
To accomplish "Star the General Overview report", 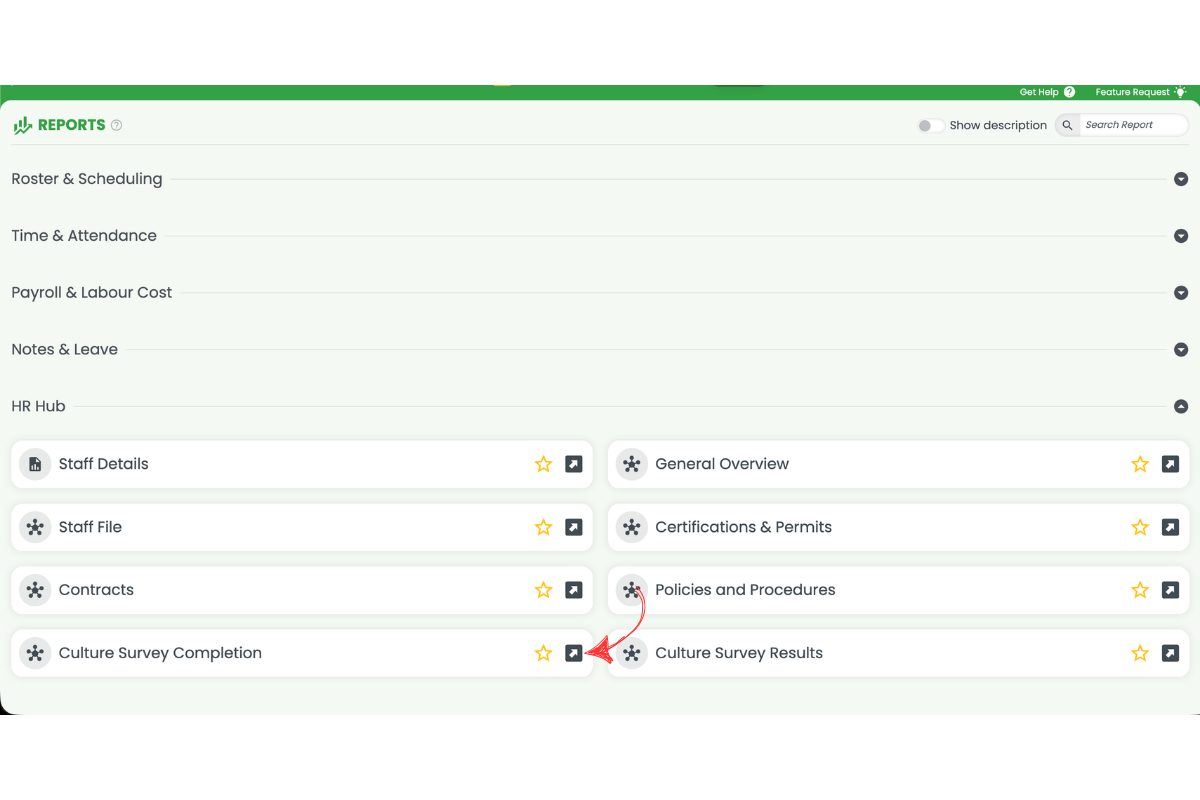I will tap(1140, 464).
